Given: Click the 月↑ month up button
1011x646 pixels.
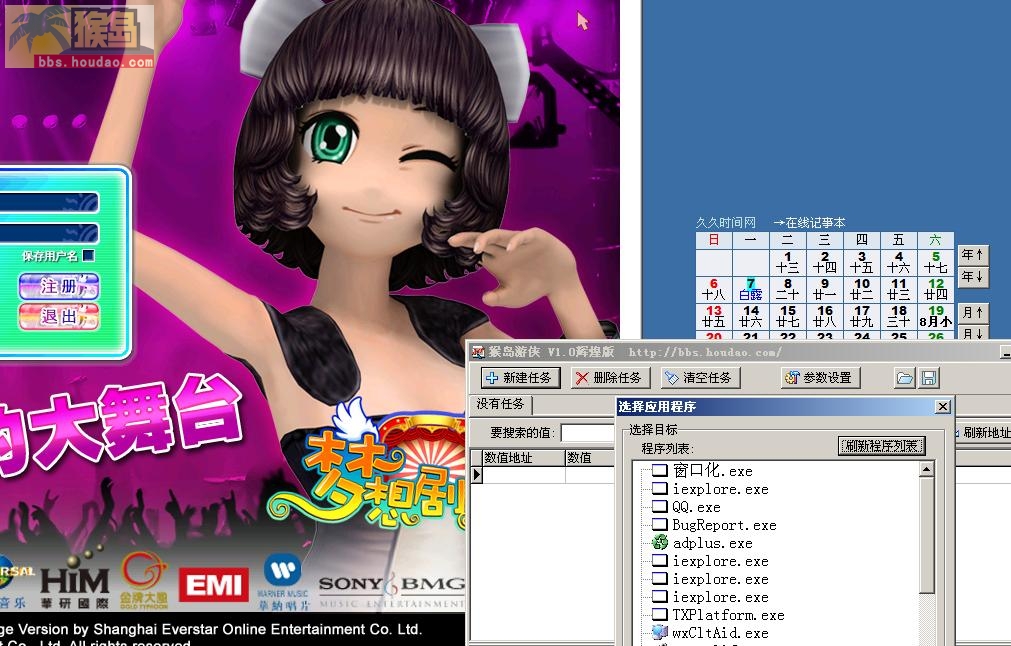Looking at the screenshot, I should click(972, 313).
